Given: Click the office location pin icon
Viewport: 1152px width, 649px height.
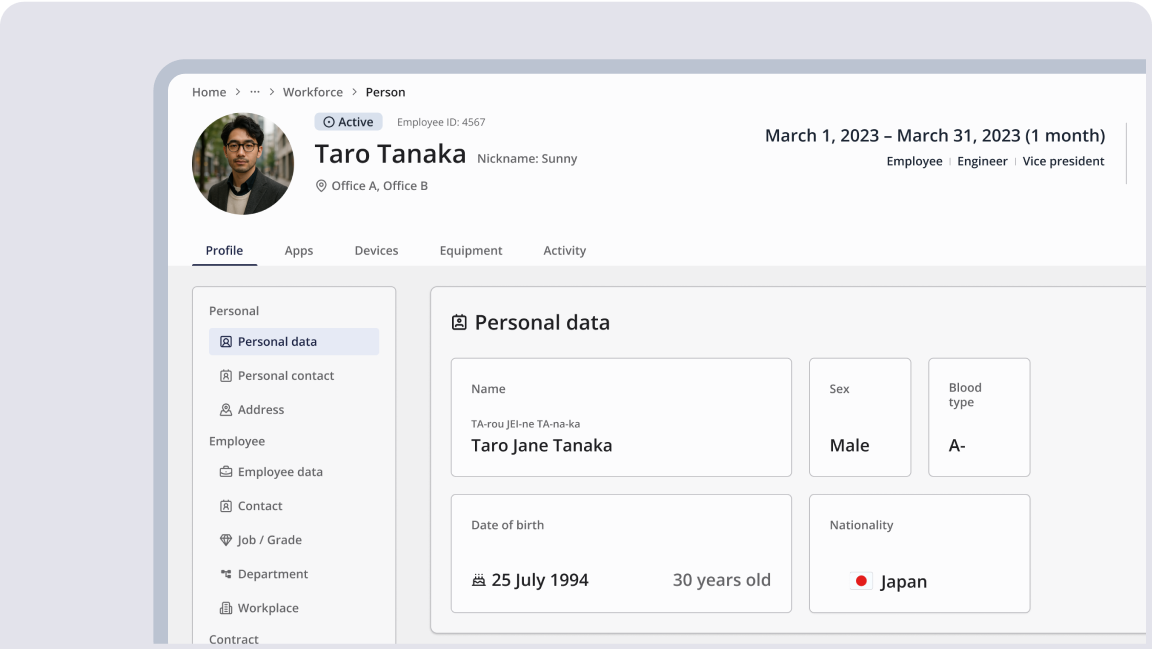Looking at the screenshot, I should 321,186.
